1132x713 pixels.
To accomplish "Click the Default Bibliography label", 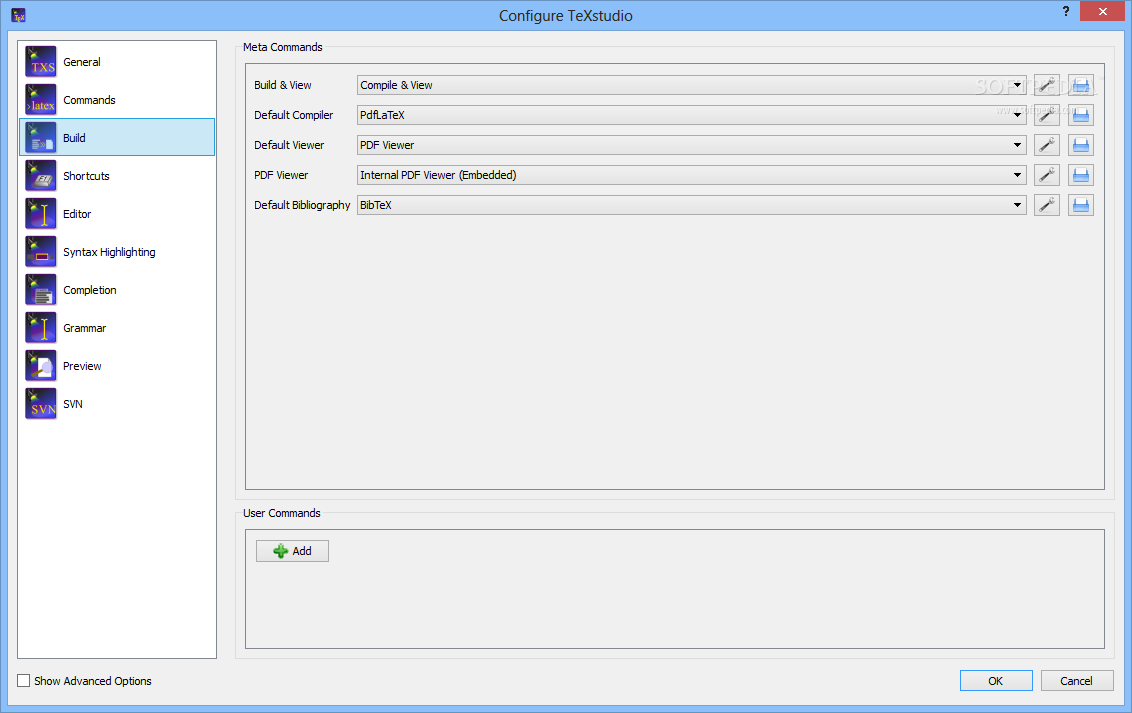I will pyautogui.click(x=302, y=205).
